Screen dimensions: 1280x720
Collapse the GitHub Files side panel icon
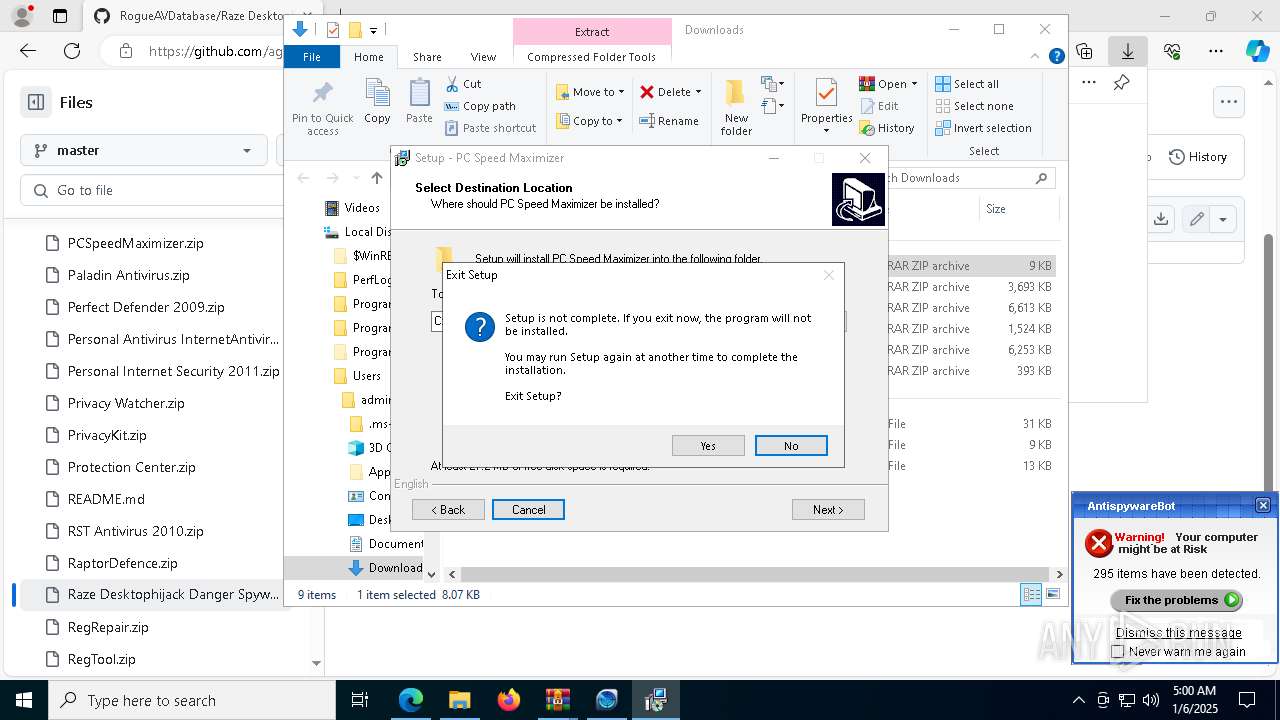(x=36, y=102)
